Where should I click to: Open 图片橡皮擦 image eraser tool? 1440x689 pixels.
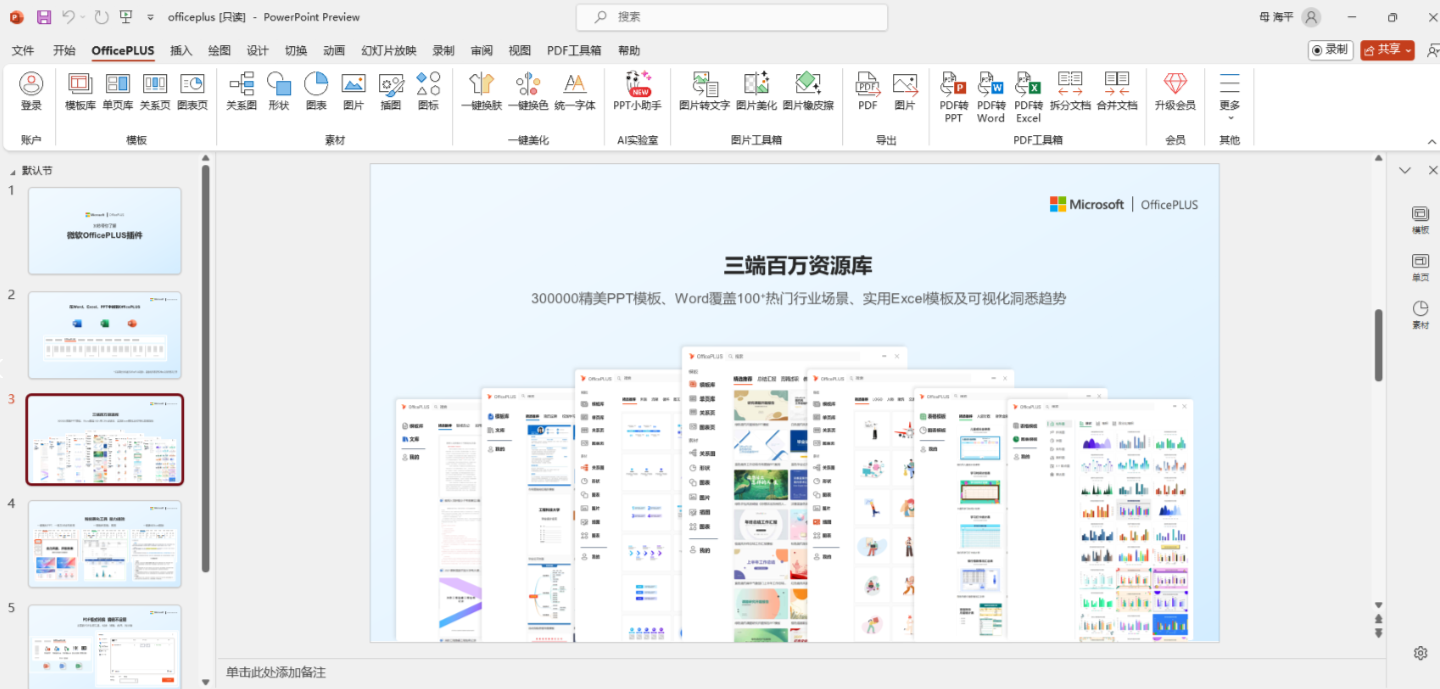coord(808,91)
